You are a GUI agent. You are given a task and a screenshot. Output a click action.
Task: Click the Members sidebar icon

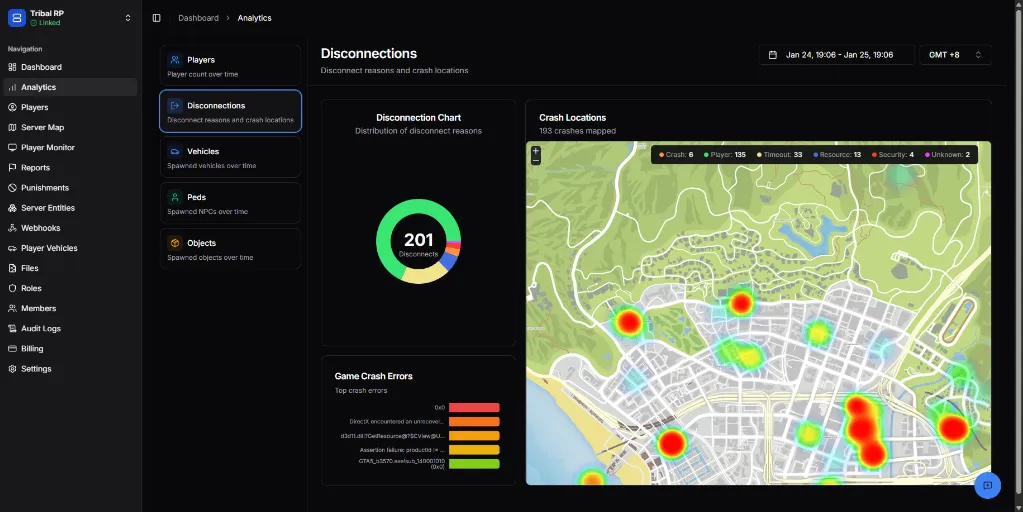[x=12, y=309]
